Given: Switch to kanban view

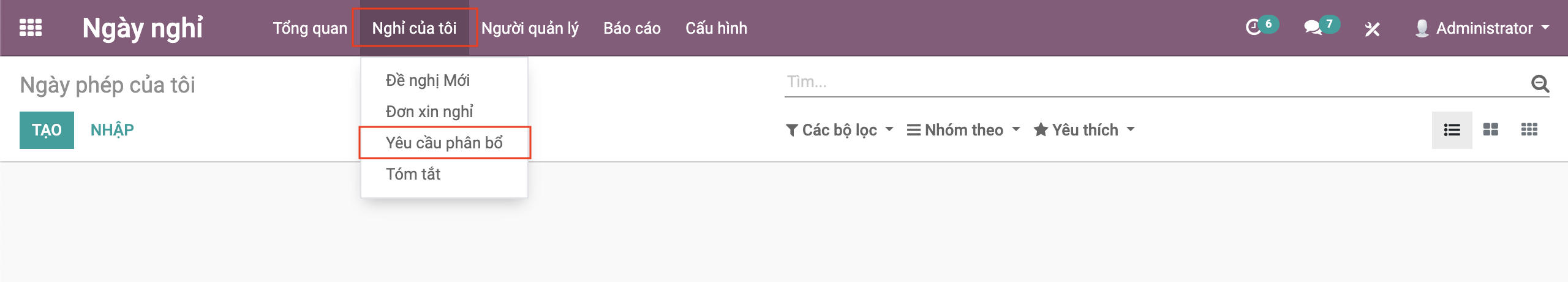Looking at the screenshot, I should (x=1490, y=130).
